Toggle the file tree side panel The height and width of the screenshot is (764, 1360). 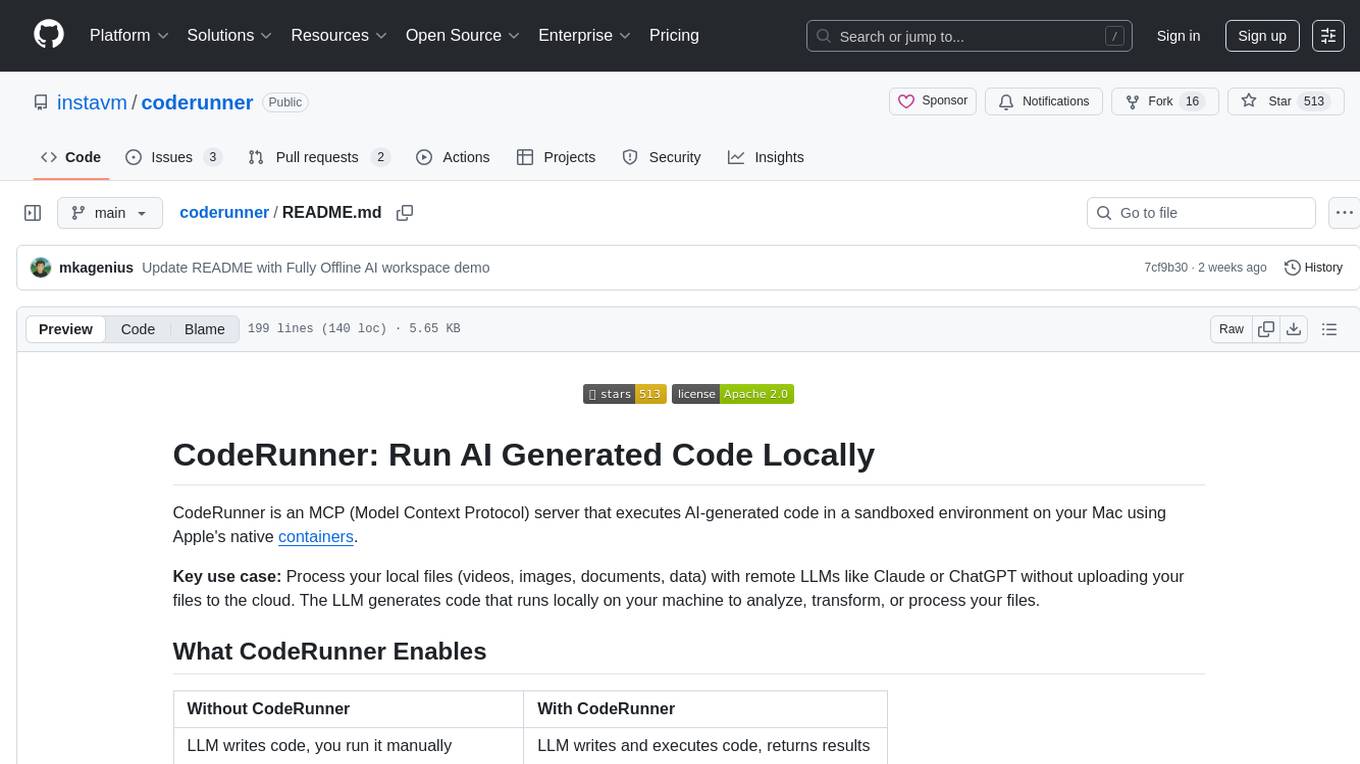(x=33, y=213)
